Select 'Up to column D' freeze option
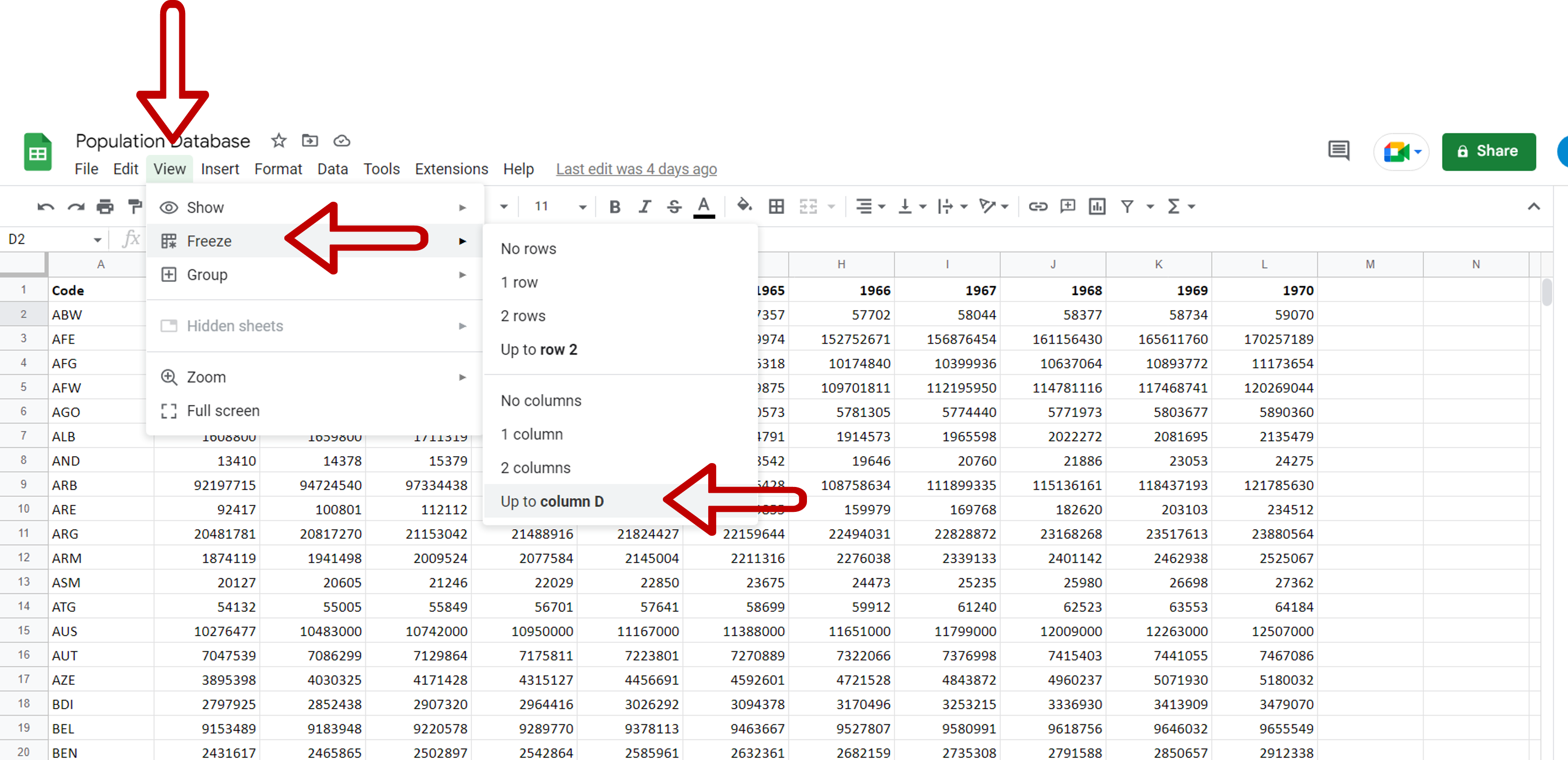Screen dimensions: 1568x760 555,501
